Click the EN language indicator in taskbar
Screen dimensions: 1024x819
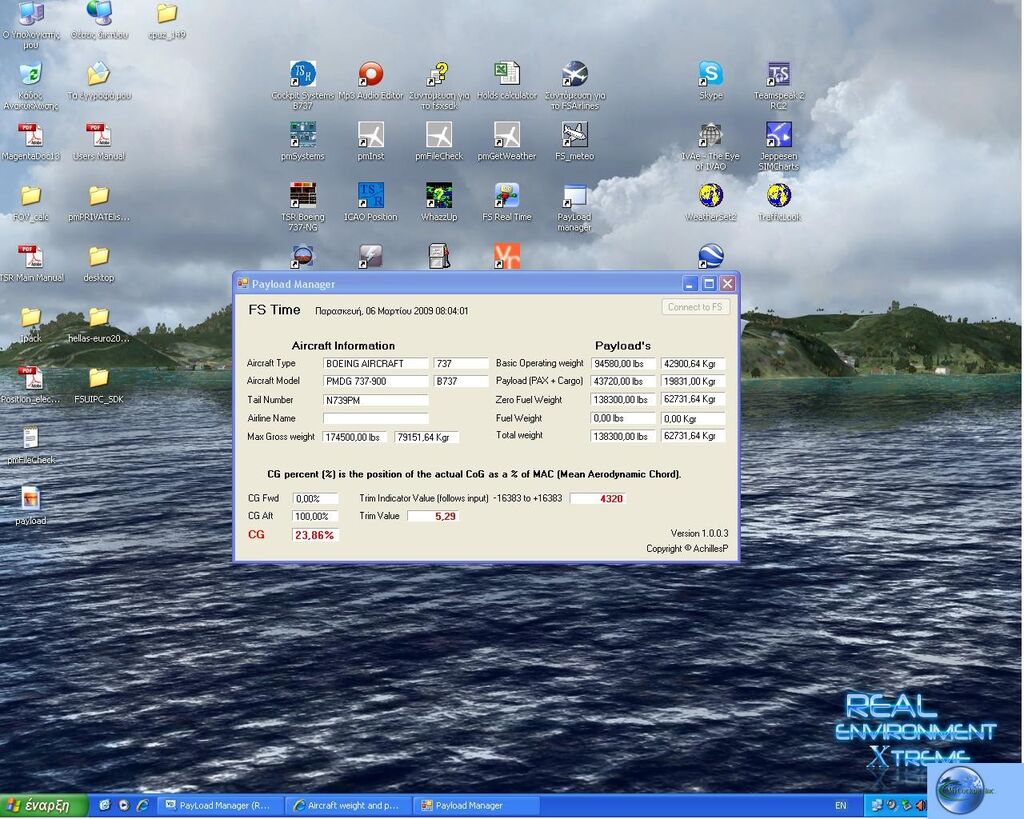click(x=840, y=806)
